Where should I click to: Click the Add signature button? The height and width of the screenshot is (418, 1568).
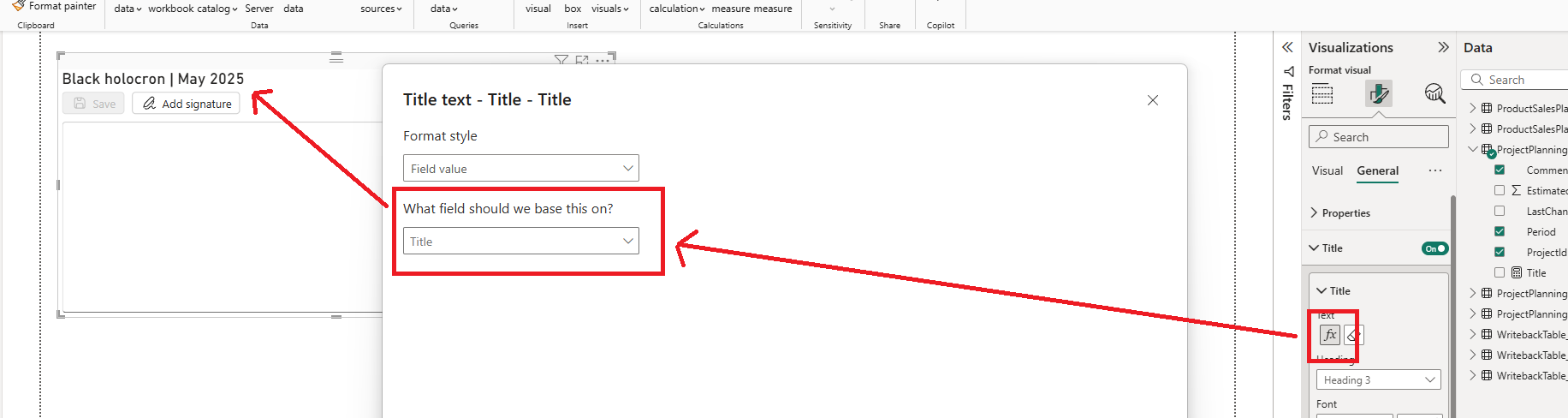[186, 104]
